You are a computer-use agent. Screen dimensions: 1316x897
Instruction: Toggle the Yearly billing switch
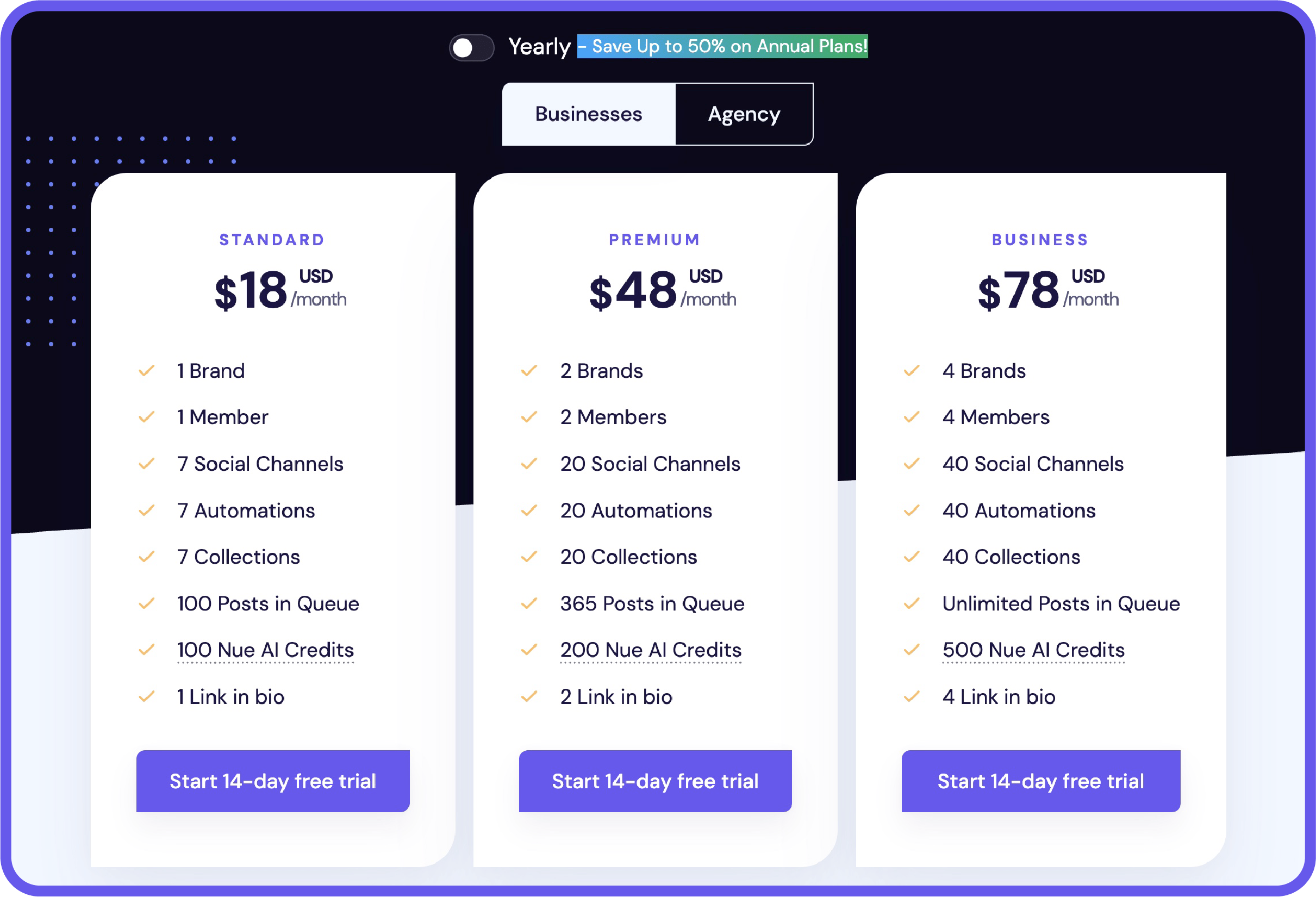(x=471, y=48)
